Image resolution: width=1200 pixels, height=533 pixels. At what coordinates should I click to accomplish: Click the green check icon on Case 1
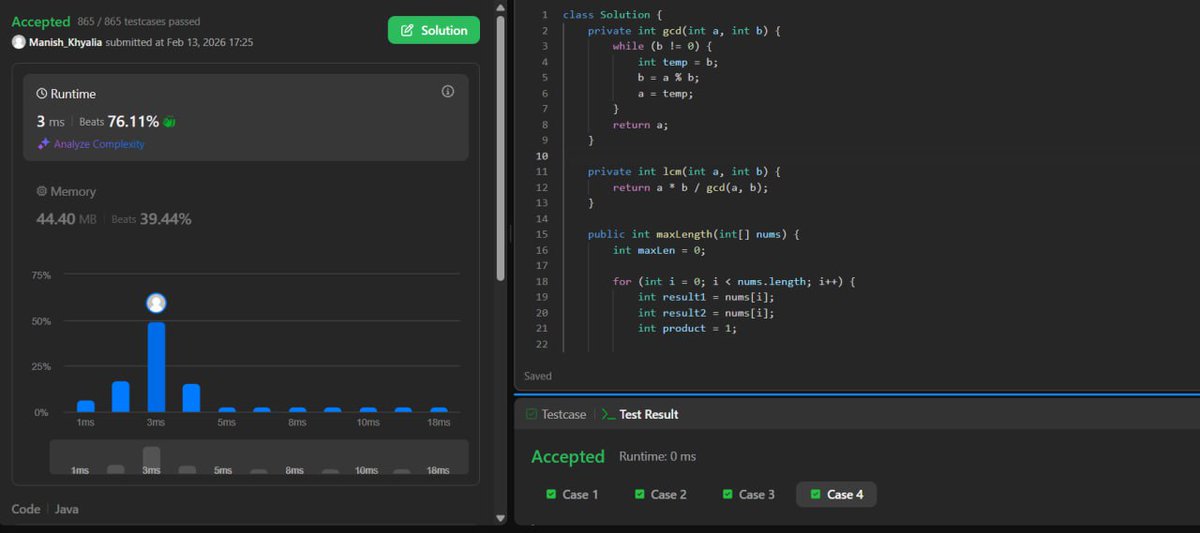(551, 494)
